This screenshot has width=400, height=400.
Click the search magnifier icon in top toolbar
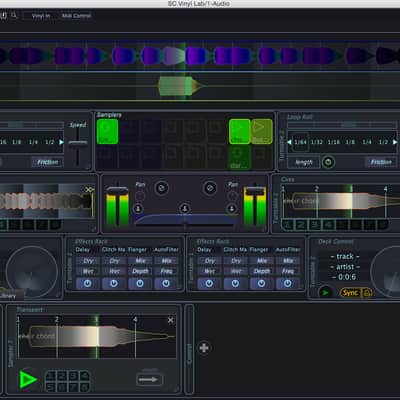pyautogui.click(x=14, y=15)
